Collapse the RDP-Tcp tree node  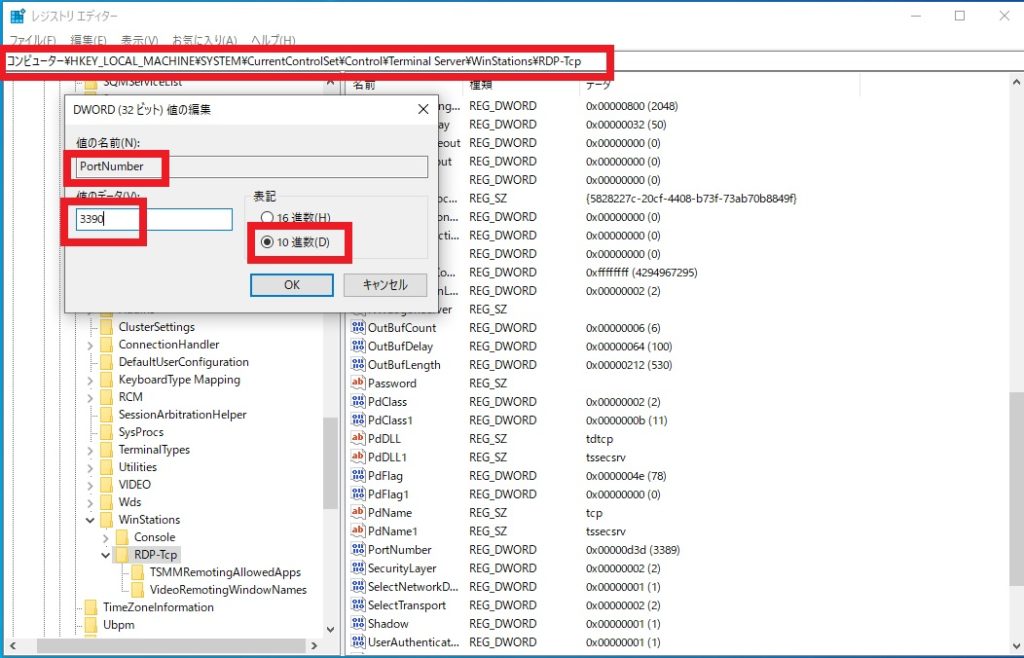107,555
